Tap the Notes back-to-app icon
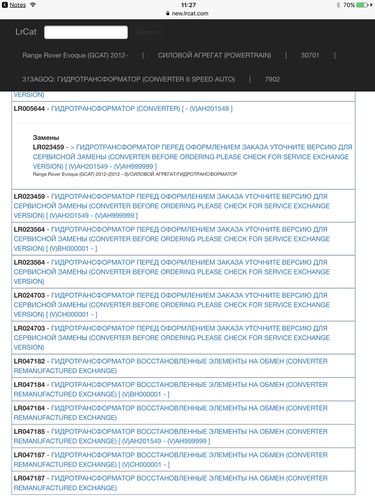The height and width of the screenshot is (500, 375). click(x=5, y=5)
